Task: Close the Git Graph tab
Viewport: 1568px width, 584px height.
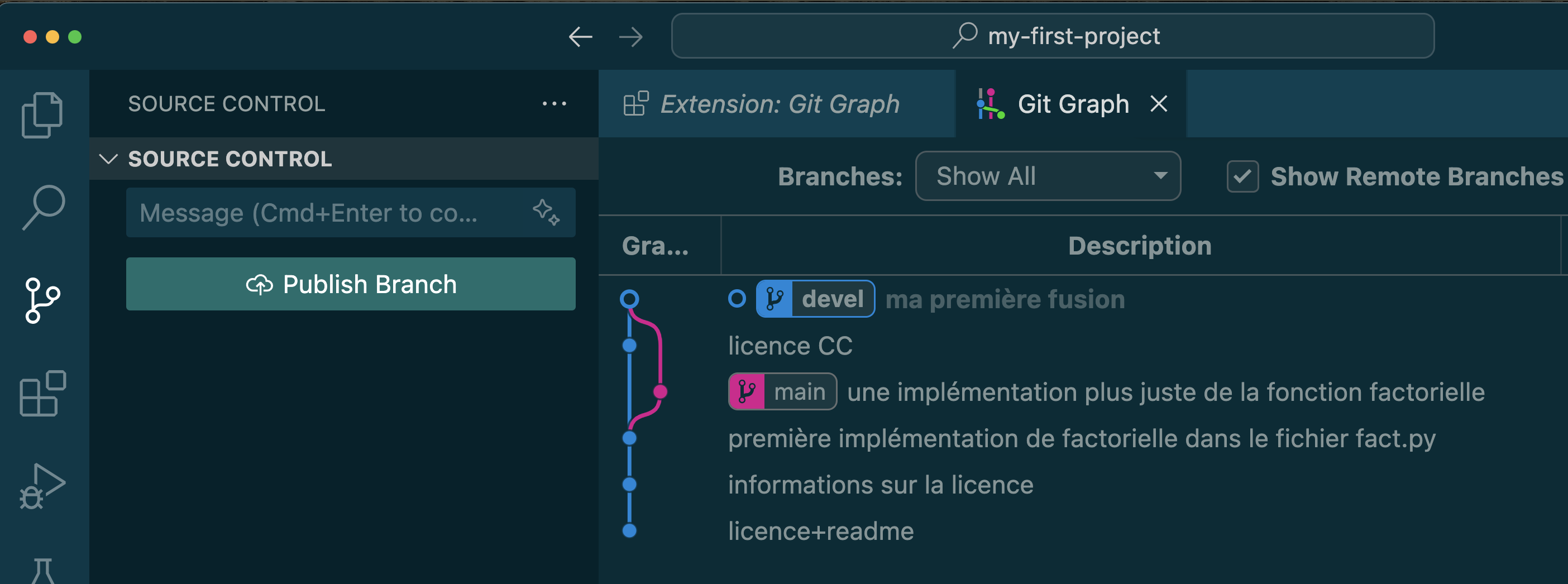Action: click(x=1159, y=104)
